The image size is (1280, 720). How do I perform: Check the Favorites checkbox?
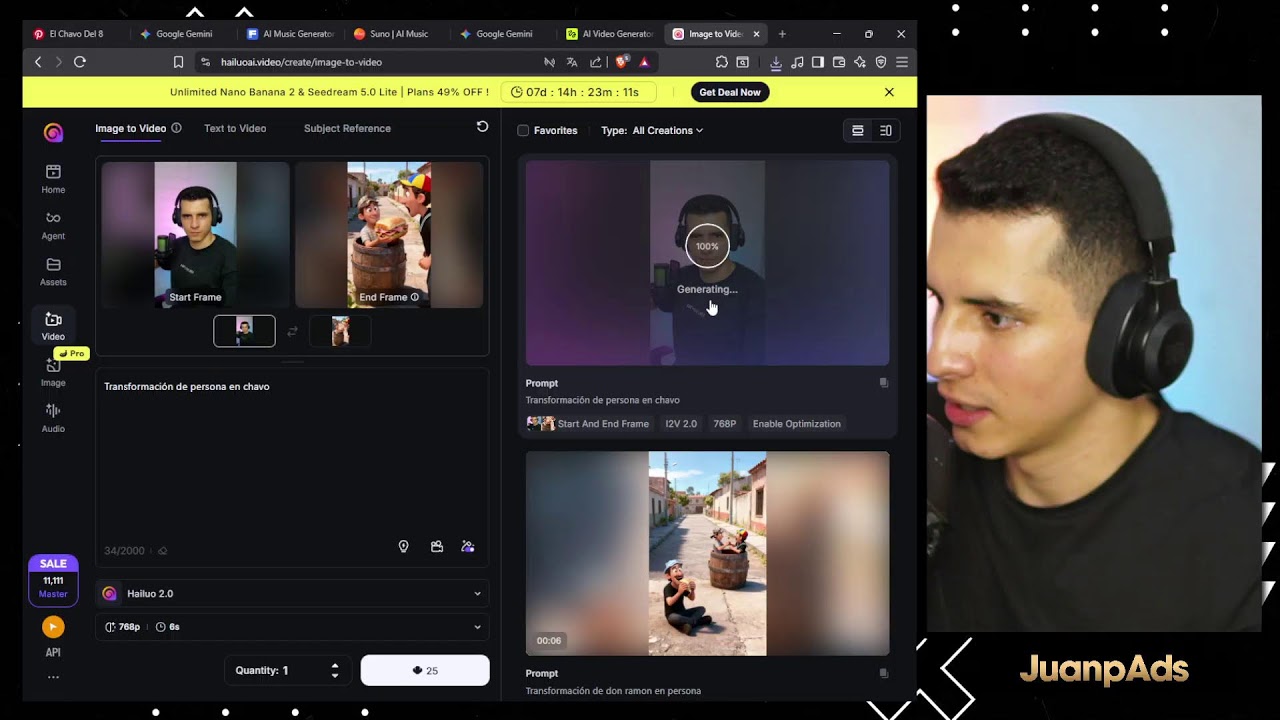[523, 130]
